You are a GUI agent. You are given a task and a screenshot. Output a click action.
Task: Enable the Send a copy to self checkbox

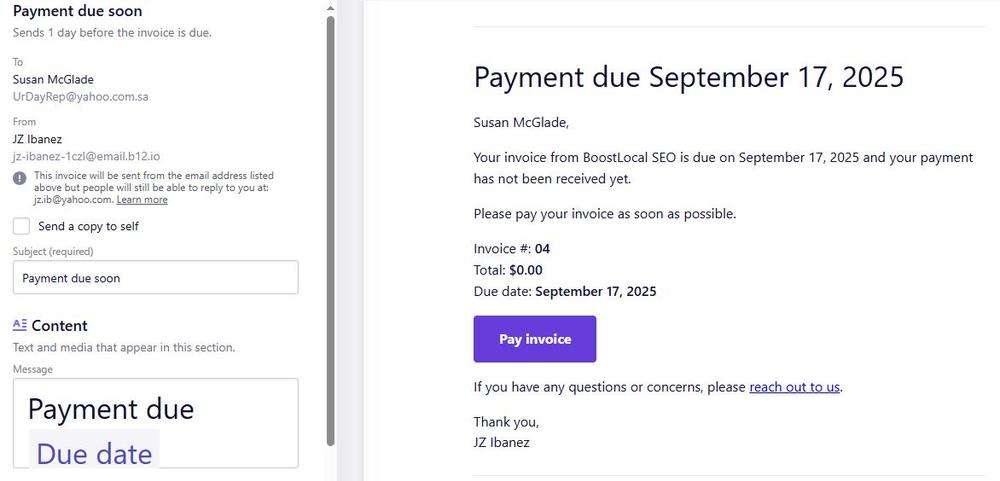click(x=21, y=226)
